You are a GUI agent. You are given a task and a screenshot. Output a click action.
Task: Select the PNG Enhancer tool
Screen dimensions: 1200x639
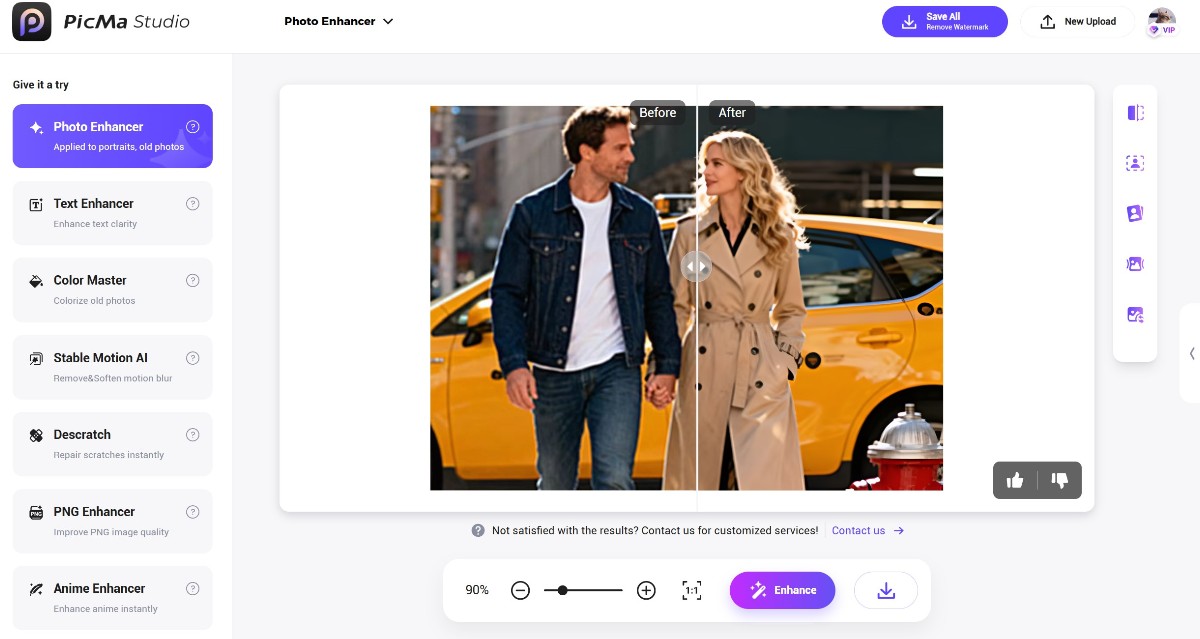point(113,521)
